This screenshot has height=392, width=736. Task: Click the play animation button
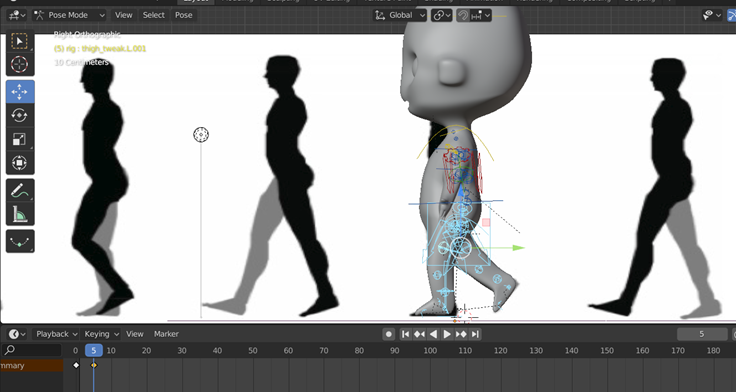pyautogui.click(x=447, y=334)
